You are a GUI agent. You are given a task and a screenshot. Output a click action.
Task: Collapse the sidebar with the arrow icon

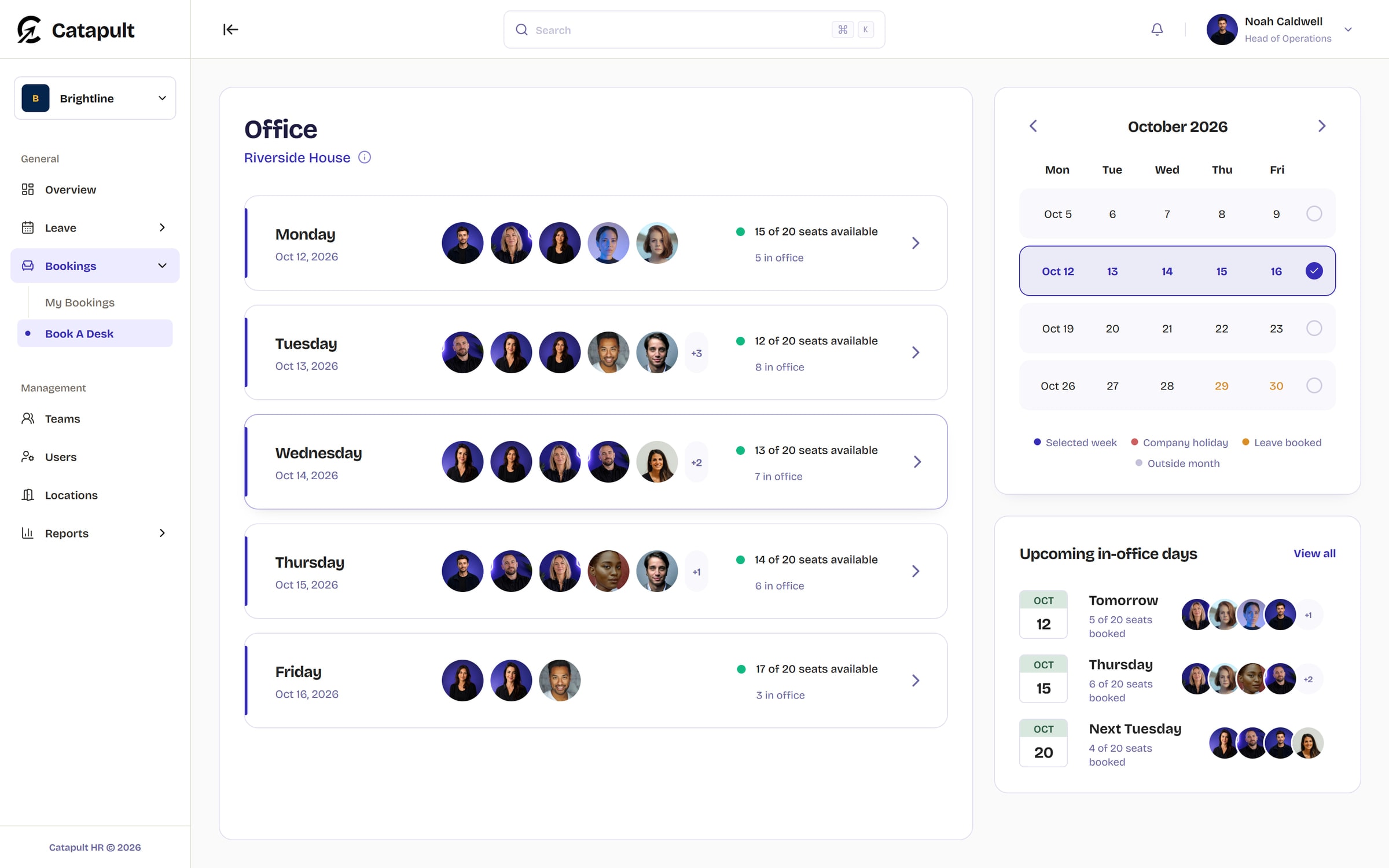coord(230,30)
